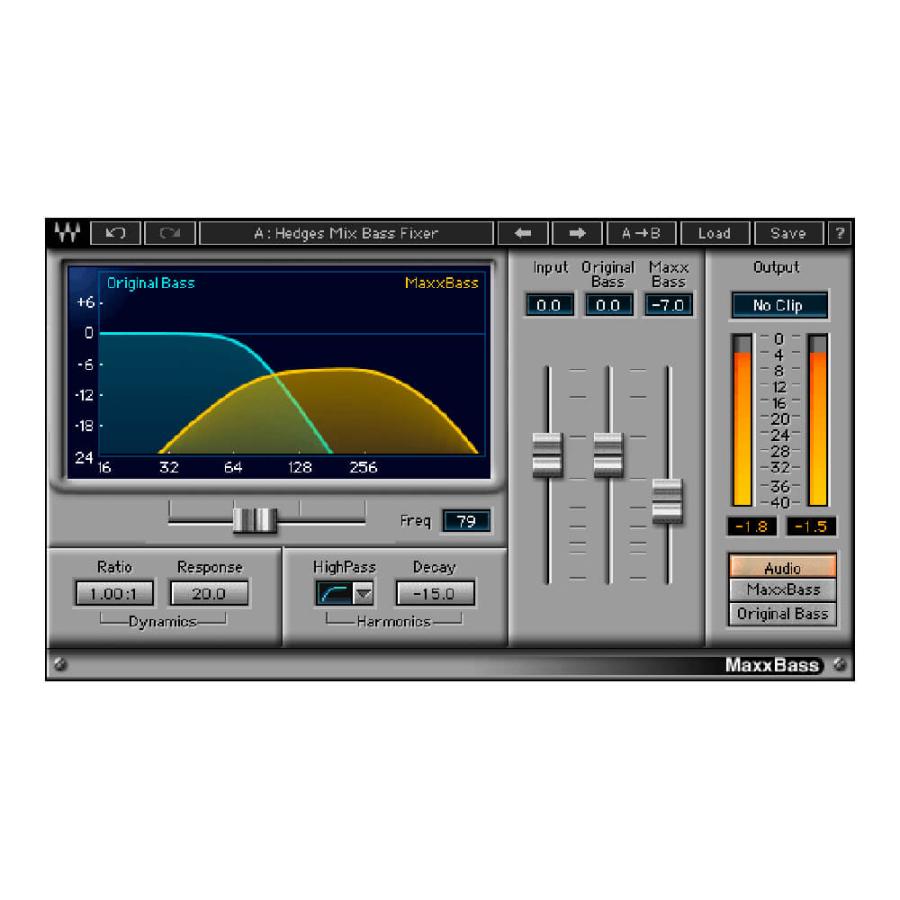The image size is (900, 900).
Task: Click the Input gain value 0.0
Action: click(x=549, y=305)
